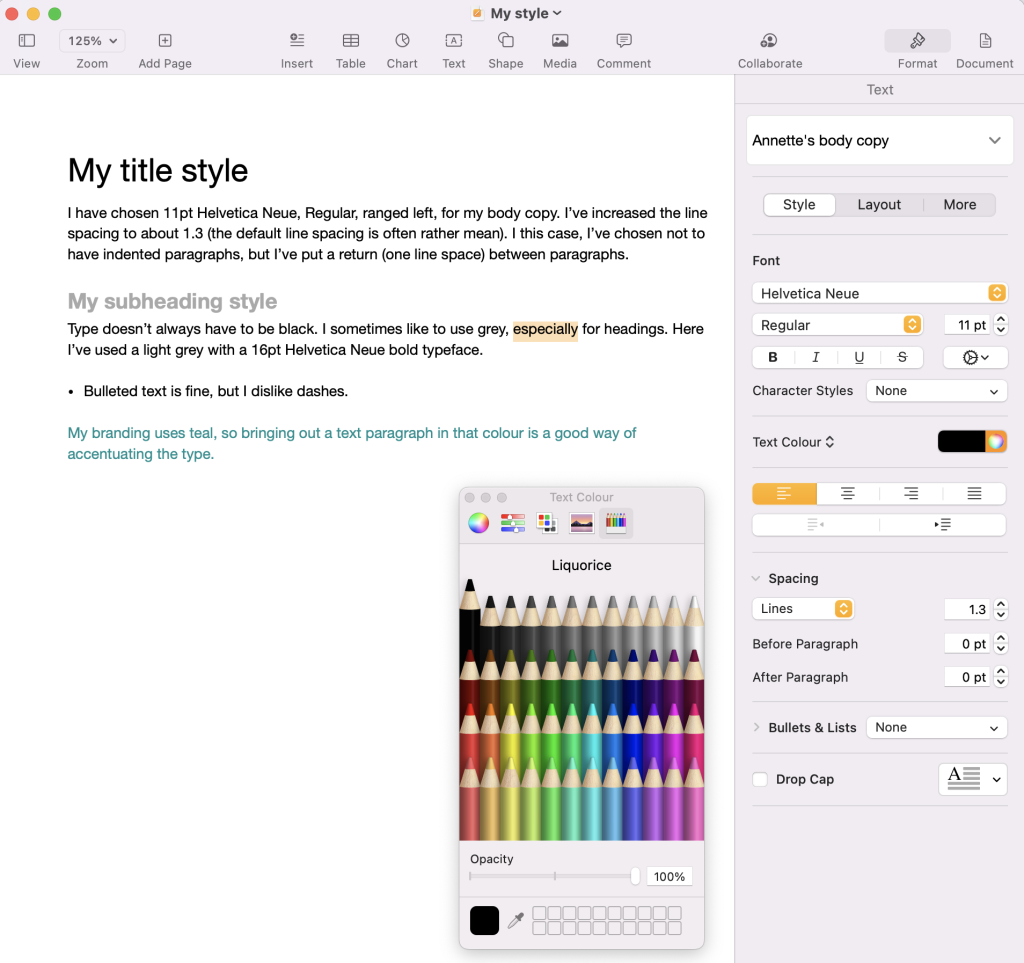Image resolution: width=1024 pixels, height=963 pixels.
Task: Increase After Paragraph spacing
Action: coord(1001,672)
